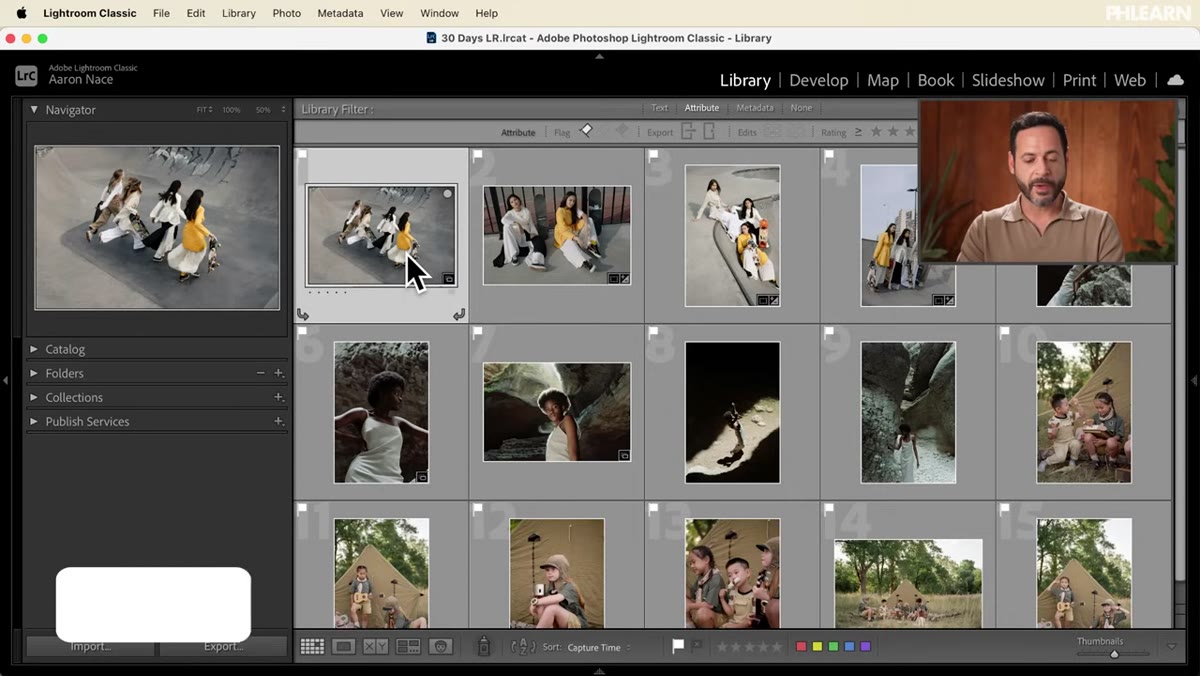Viewport: 1200px width, 676px height.
Task: Toggle quick collection marker on photo 1
Action: pyautogui.click(x=447, y=194)
